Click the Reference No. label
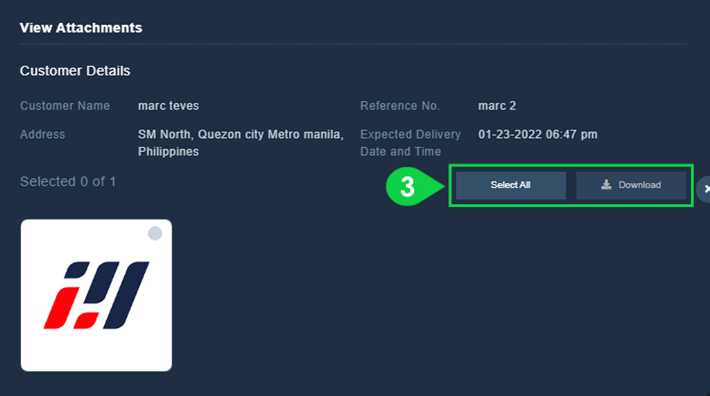Viewport: 710px width, 396px height. tap(400, 106)
